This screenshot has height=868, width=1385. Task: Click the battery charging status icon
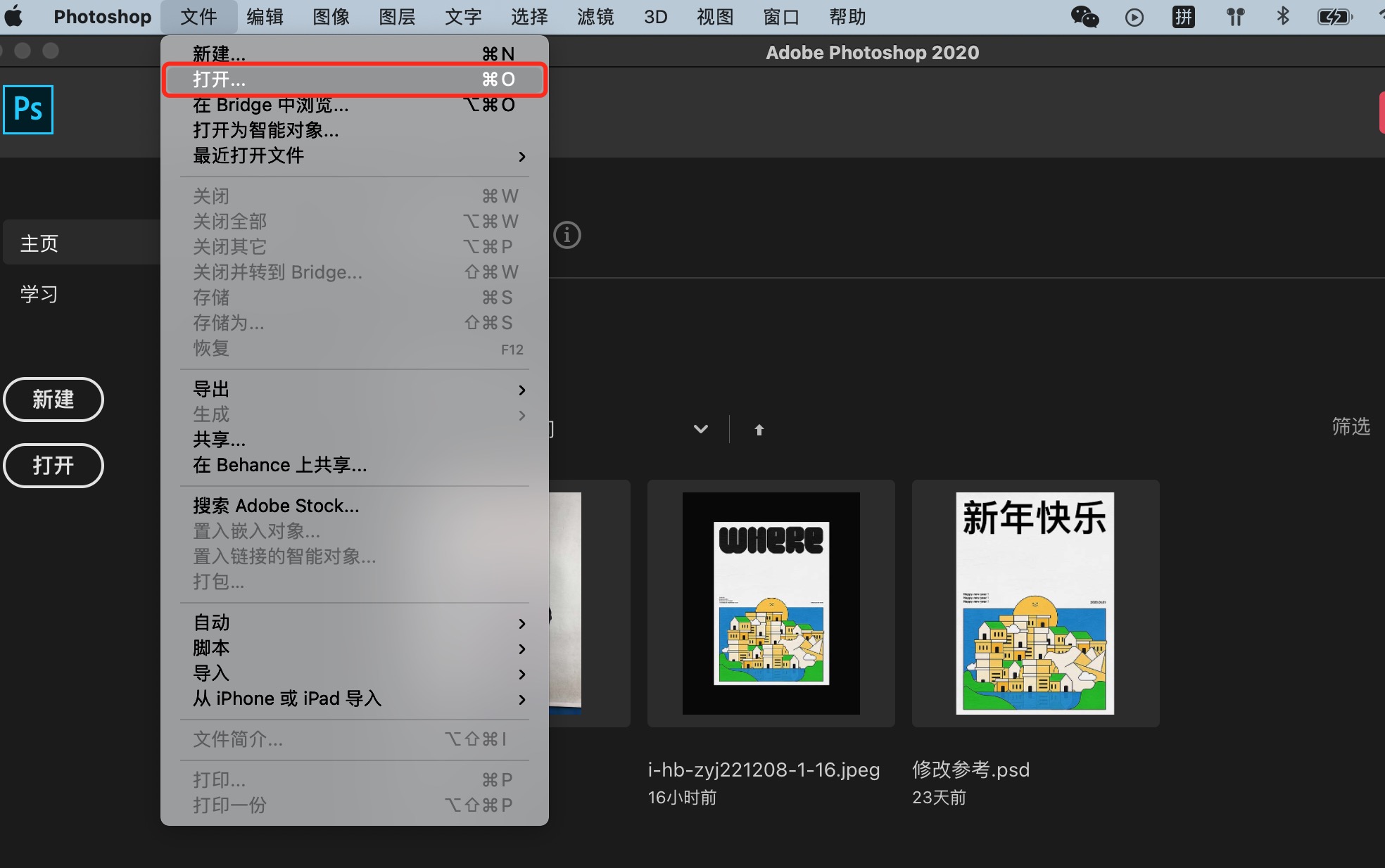click(1334, 17)
